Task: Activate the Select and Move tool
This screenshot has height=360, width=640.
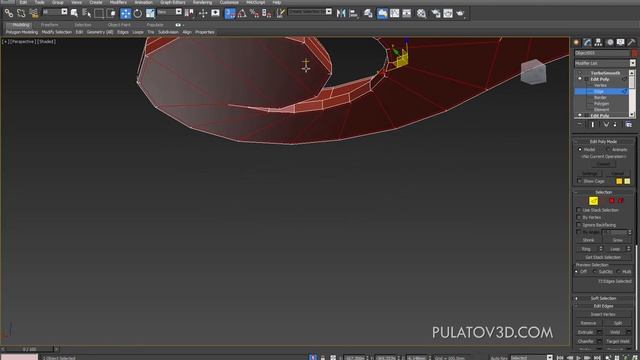Action: (125, 13)
